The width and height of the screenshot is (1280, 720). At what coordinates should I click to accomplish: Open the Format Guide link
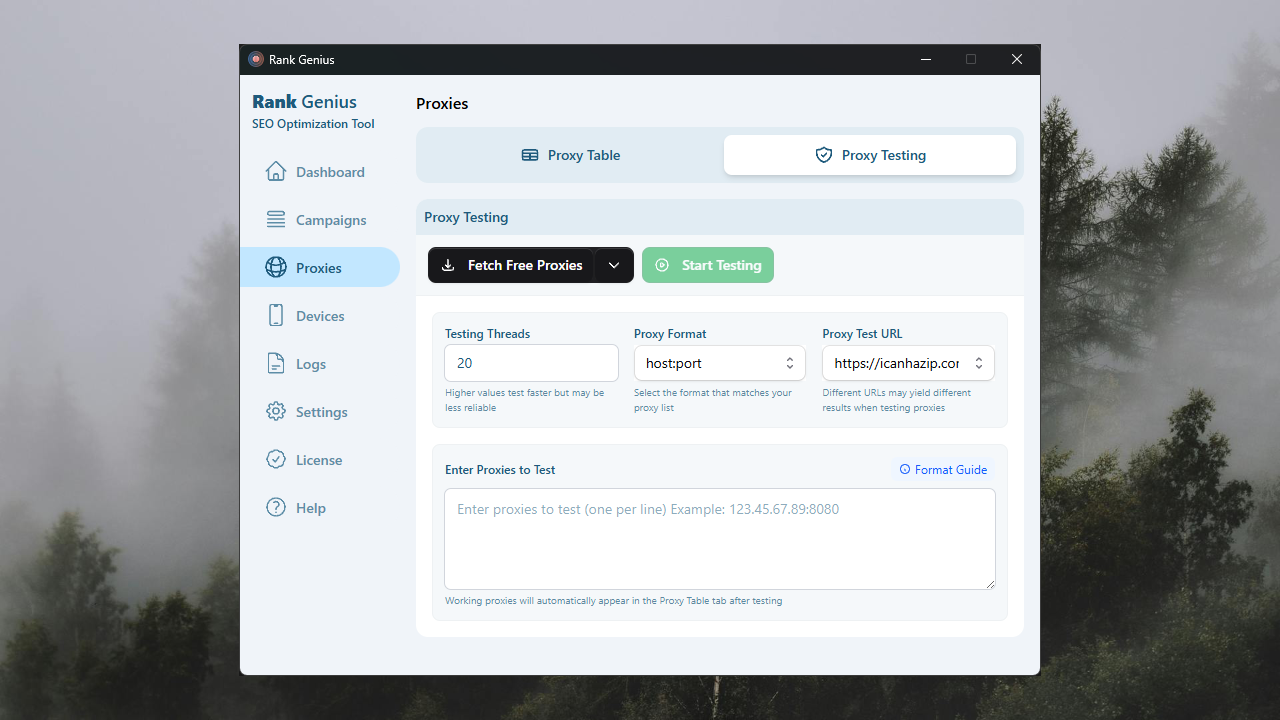(x=943, y=470)
